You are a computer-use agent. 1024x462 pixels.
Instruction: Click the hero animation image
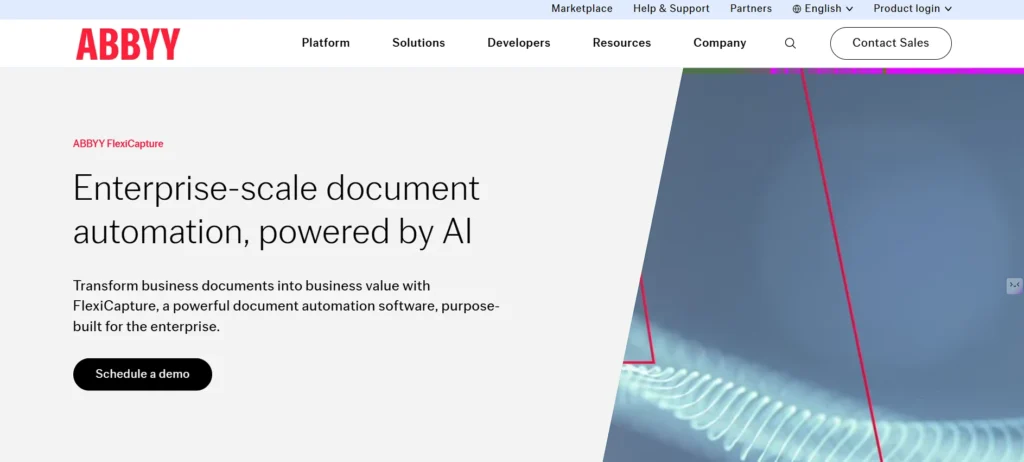coord(813,265)
